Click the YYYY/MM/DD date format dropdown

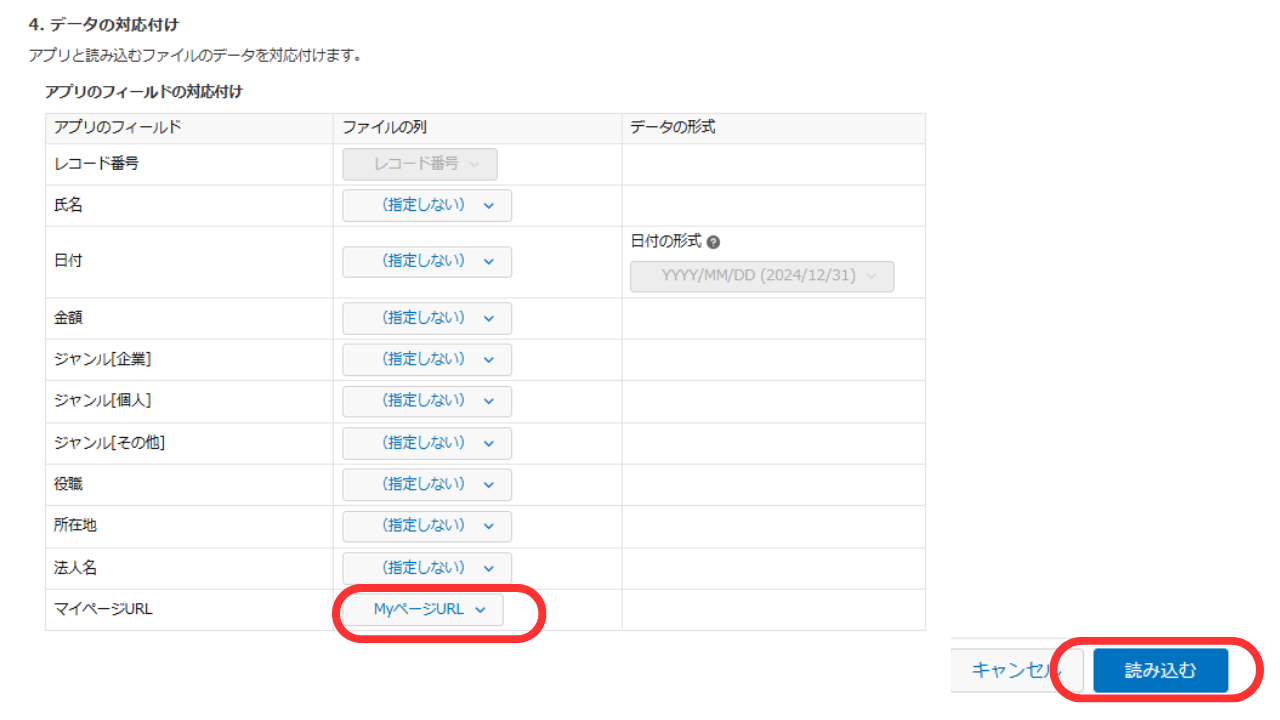click(762, 276)
